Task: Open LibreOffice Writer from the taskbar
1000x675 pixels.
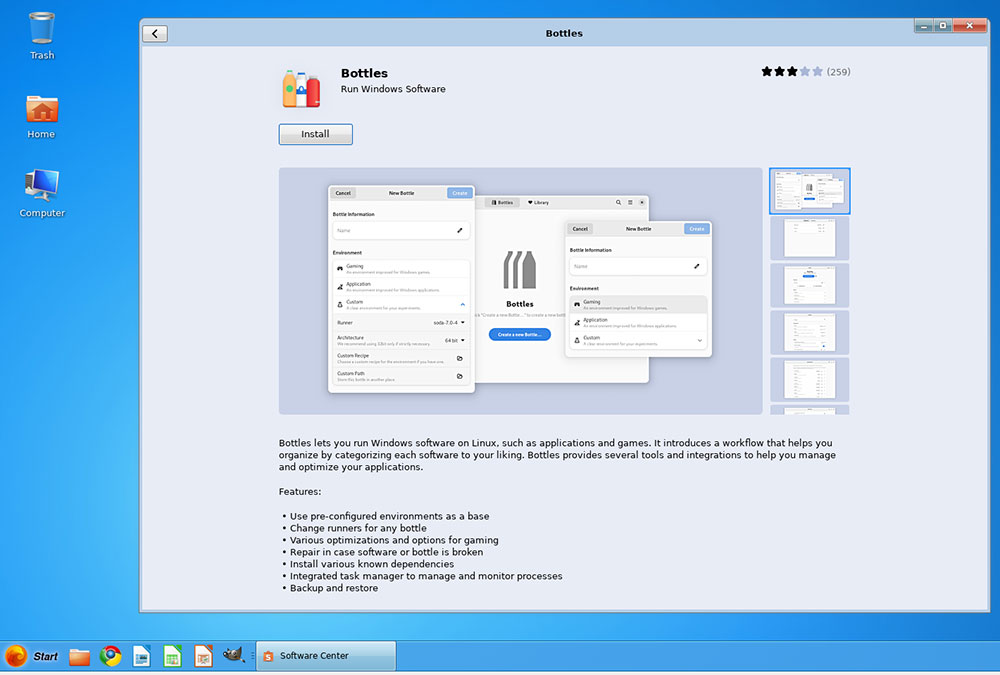Action: (141, 656)
